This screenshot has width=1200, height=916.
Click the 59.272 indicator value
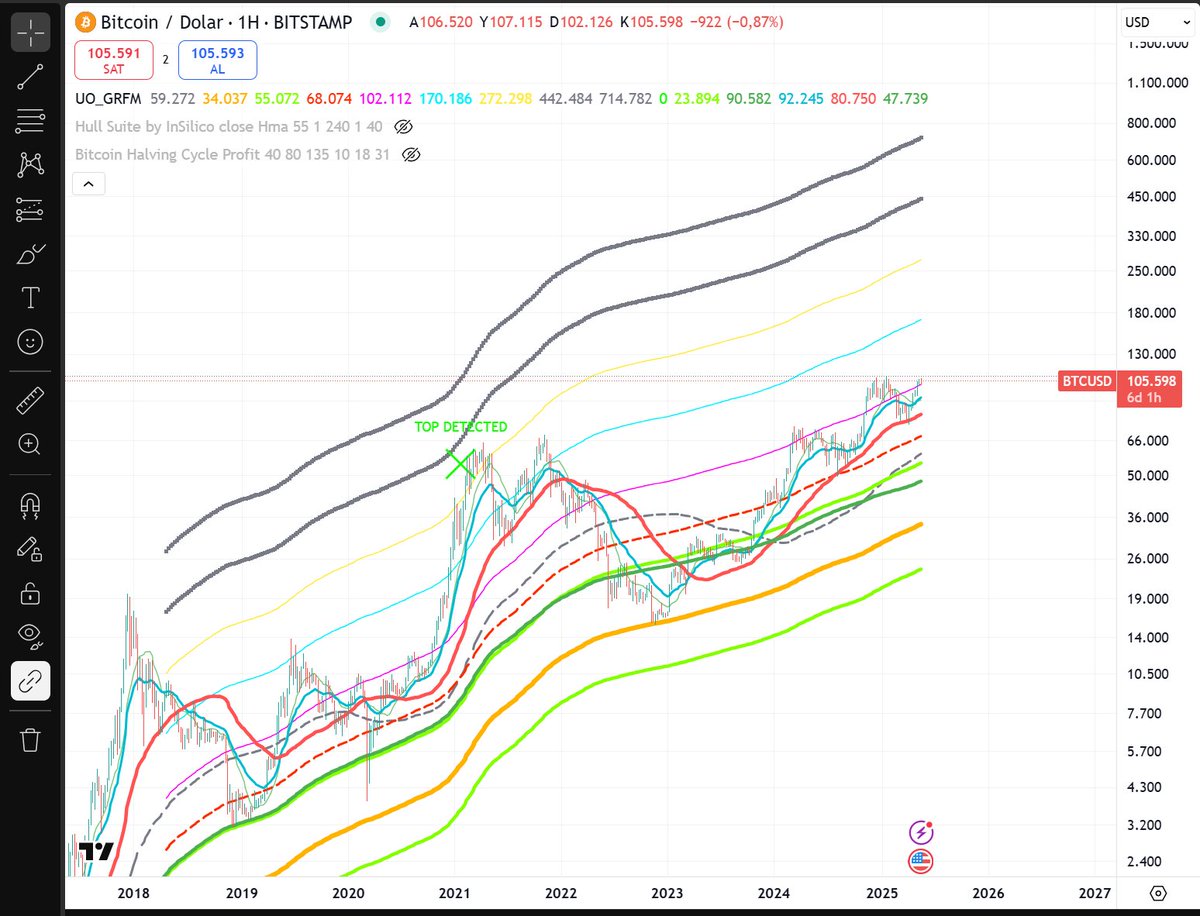(173, 99)
